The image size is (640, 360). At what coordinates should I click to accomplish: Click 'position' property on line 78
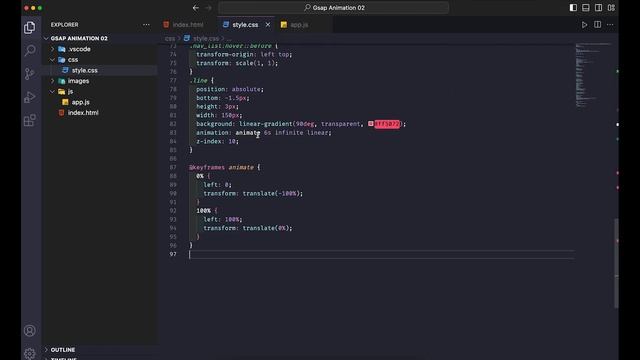[x=211, y=89]
